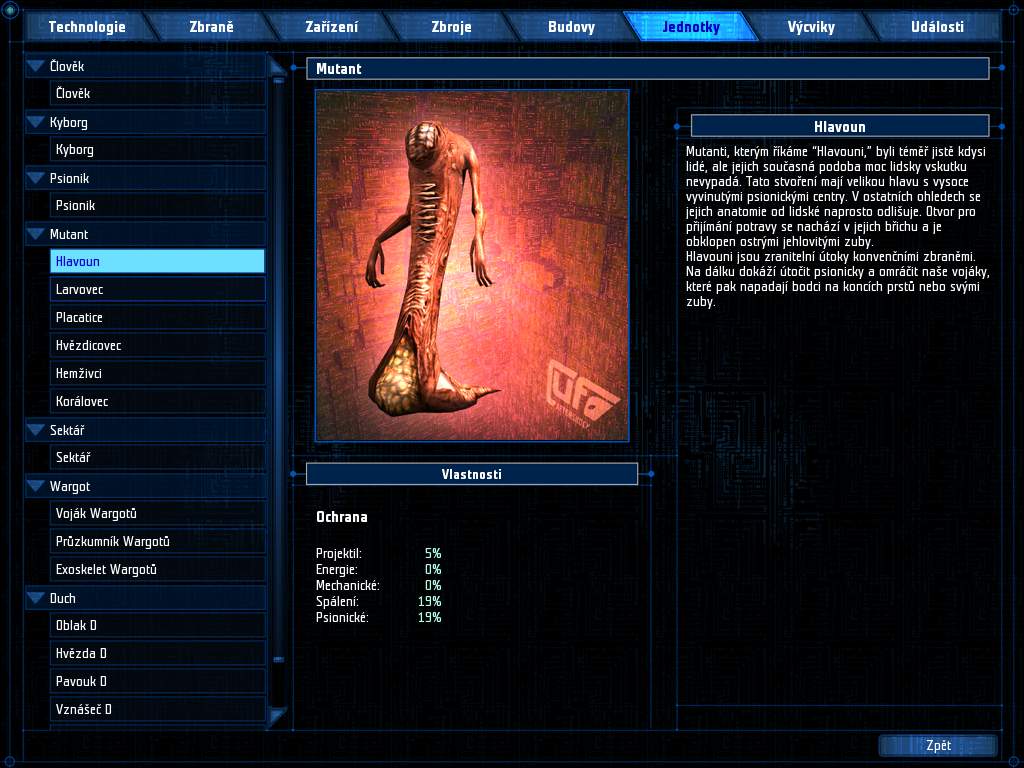Click the Vlastnosti section header
Viewport: 1024px width, 768px height.
472,474
